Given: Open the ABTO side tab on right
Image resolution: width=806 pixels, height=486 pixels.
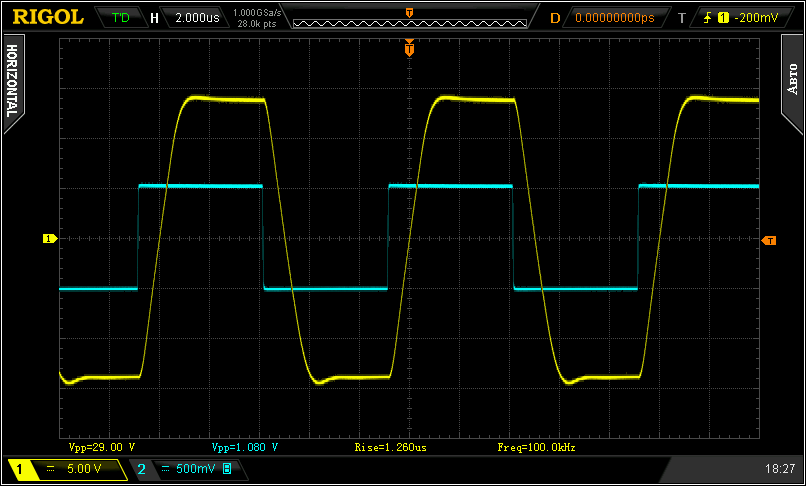Looking at the screenshot, I should tap(792, 84).
